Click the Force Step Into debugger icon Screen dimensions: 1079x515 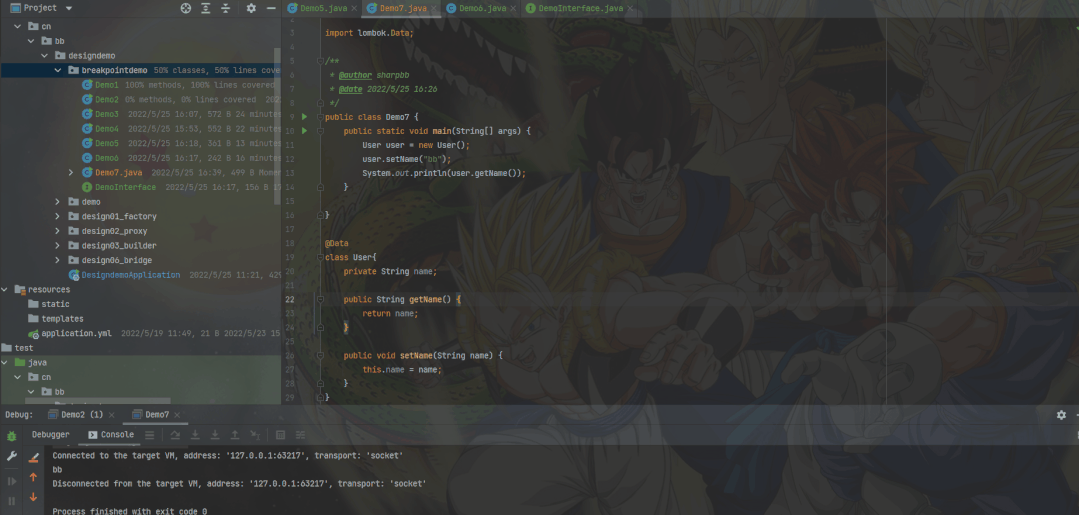click(215, 435)
